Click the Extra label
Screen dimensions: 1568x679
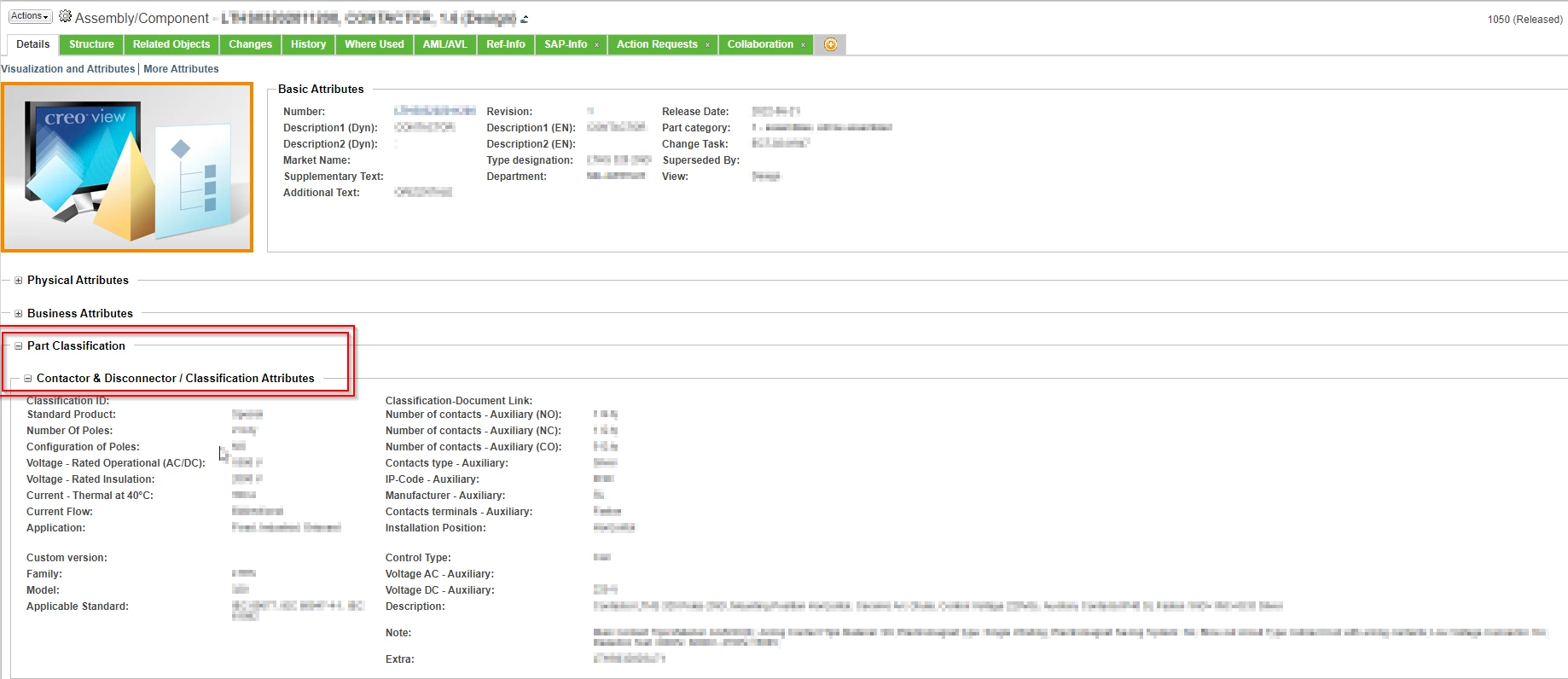tap(399, 659)
